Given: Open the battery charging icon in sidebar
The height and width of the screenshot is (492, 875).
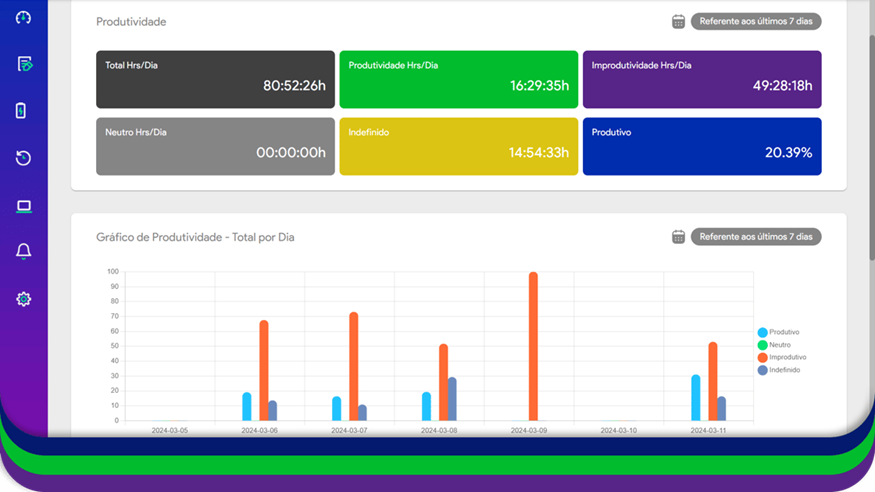Looking at the screenshot, I should pos(22,111).
